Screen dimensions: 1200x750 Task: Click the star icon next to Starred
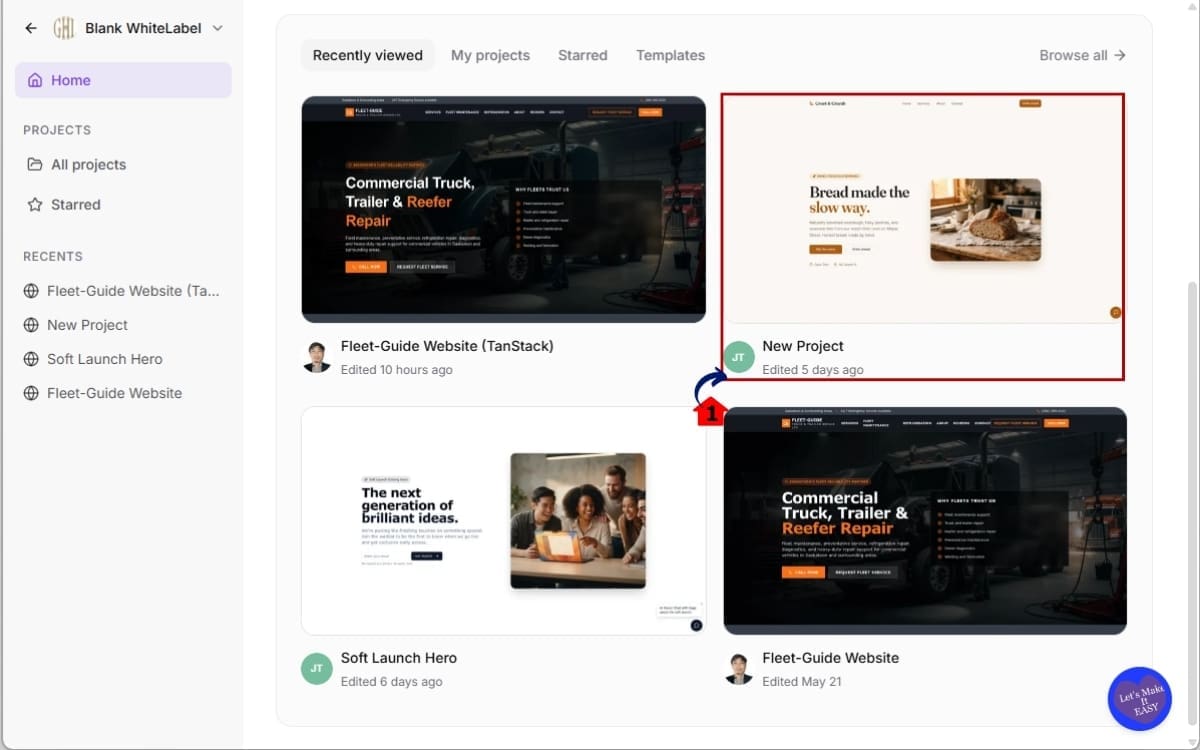[x=35, y=204]
